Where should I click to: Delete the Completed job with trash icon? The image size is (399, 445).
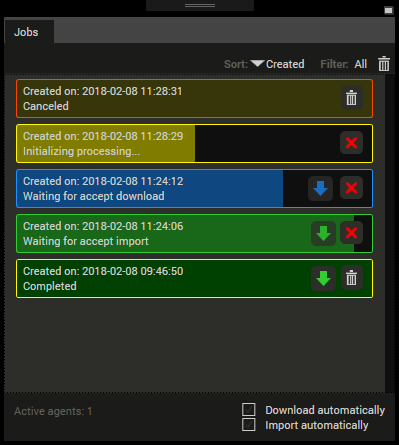[x=351, y=278]
